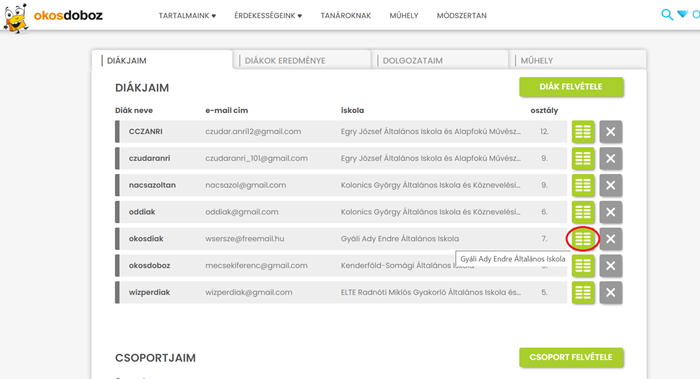Click the blue diamond icon in header
The width and height of the screenshot is (700, 379).
683,14
